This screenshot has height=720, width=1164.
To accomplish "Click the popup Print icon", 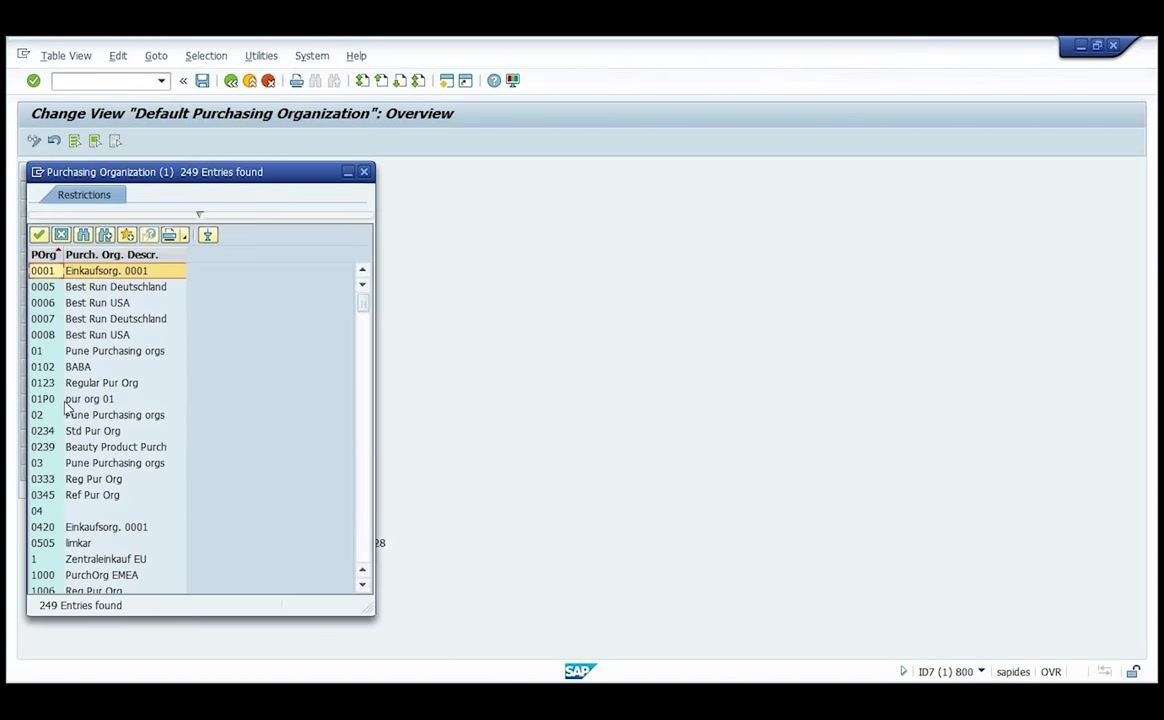I will (169, 235).
